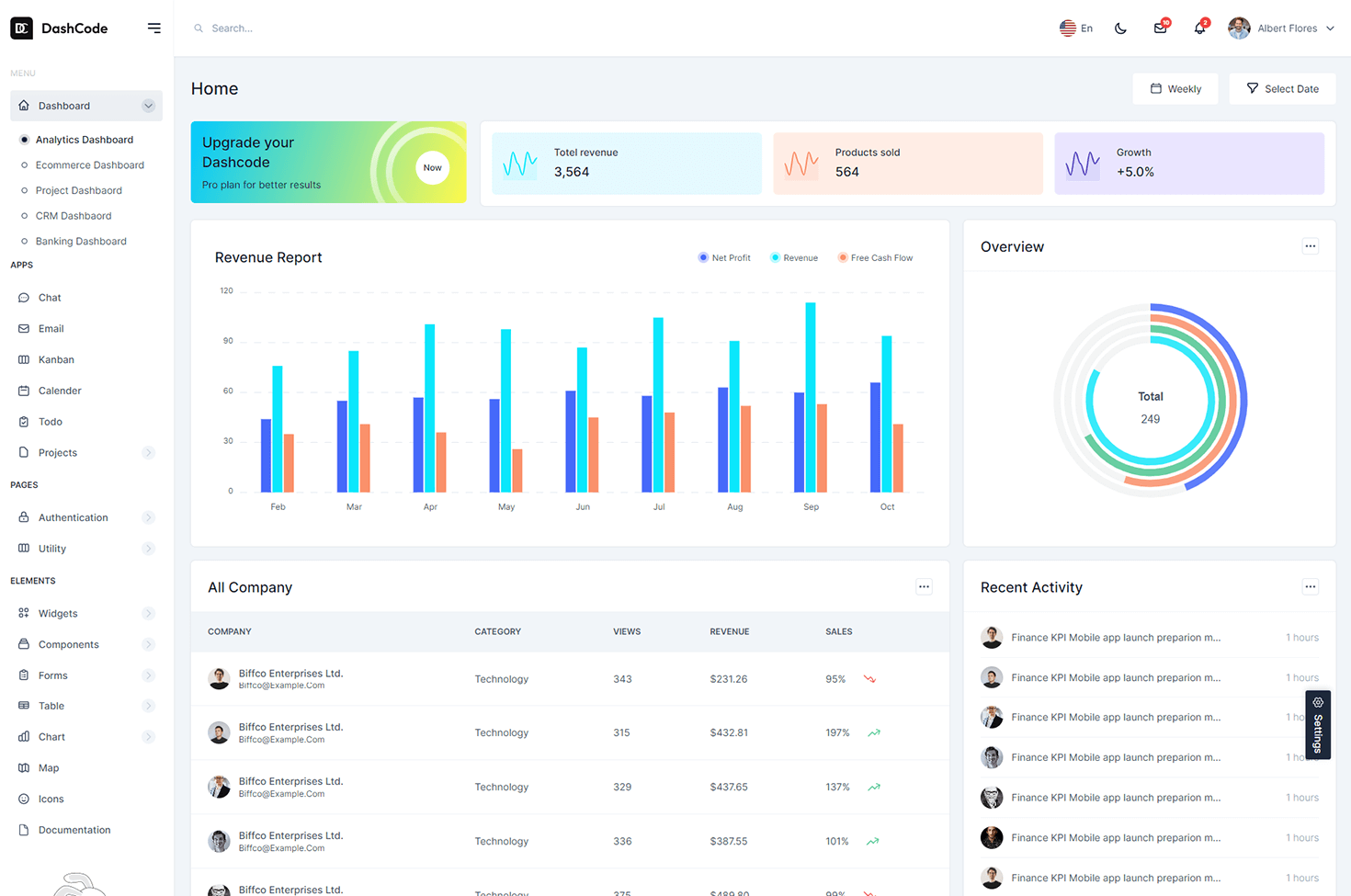Select Project Dashboard menu item
This screenshot has height=896, width=1351.
pos(79,191)
